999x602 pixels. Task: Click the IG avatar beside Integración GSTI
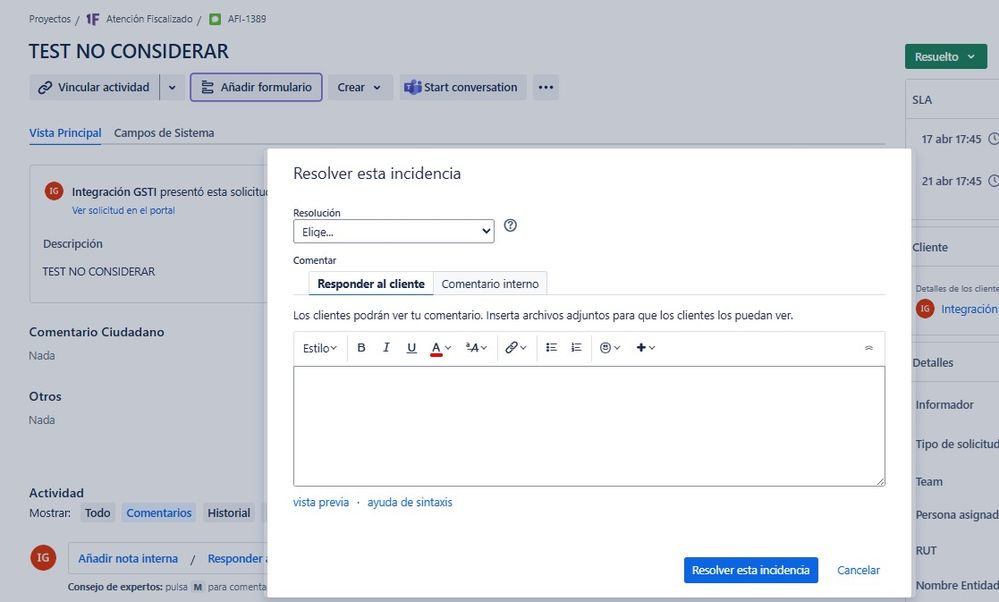coord(54,191)
